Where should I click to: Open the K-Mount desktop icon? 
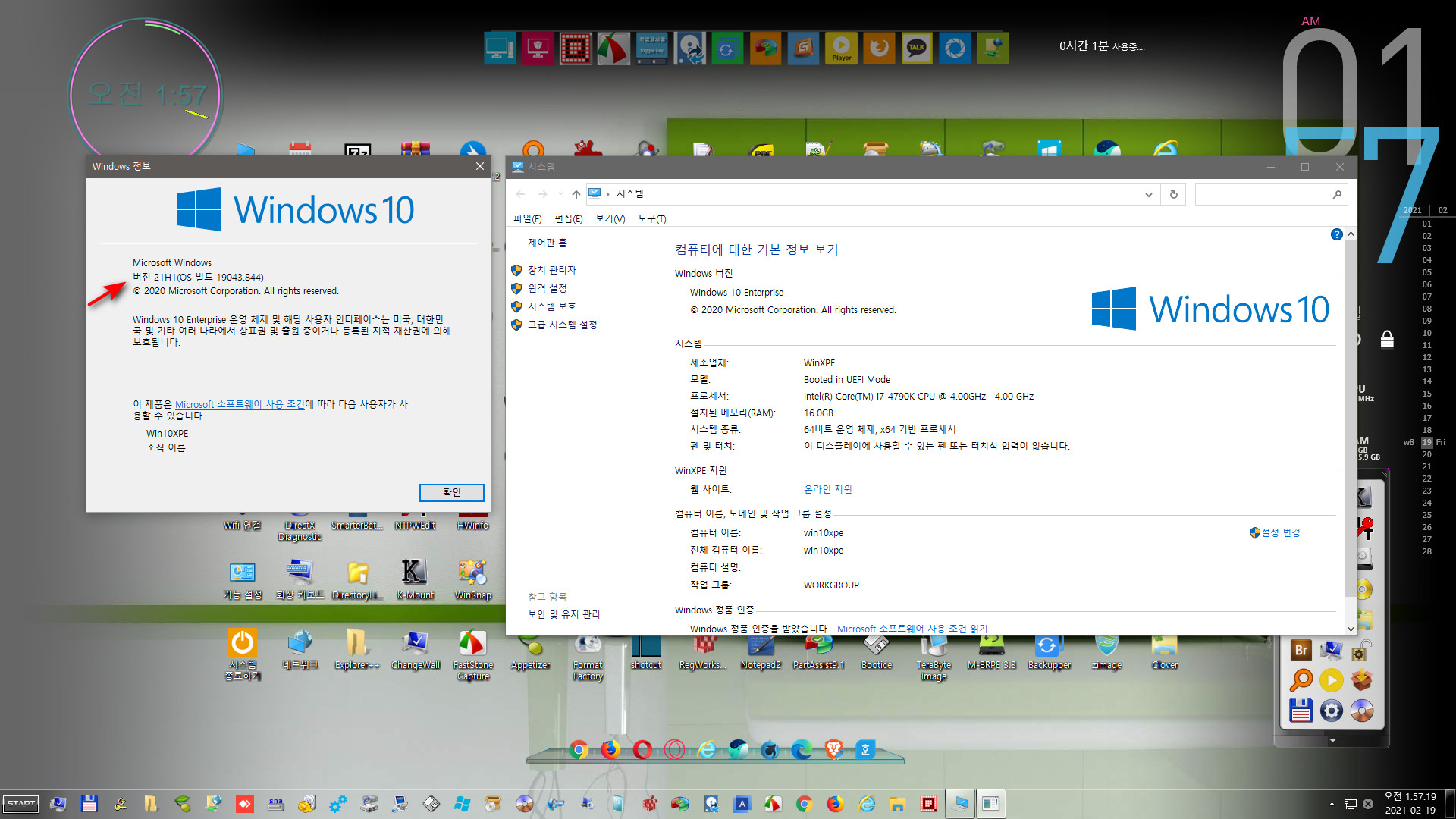click(x=415, y=580)
